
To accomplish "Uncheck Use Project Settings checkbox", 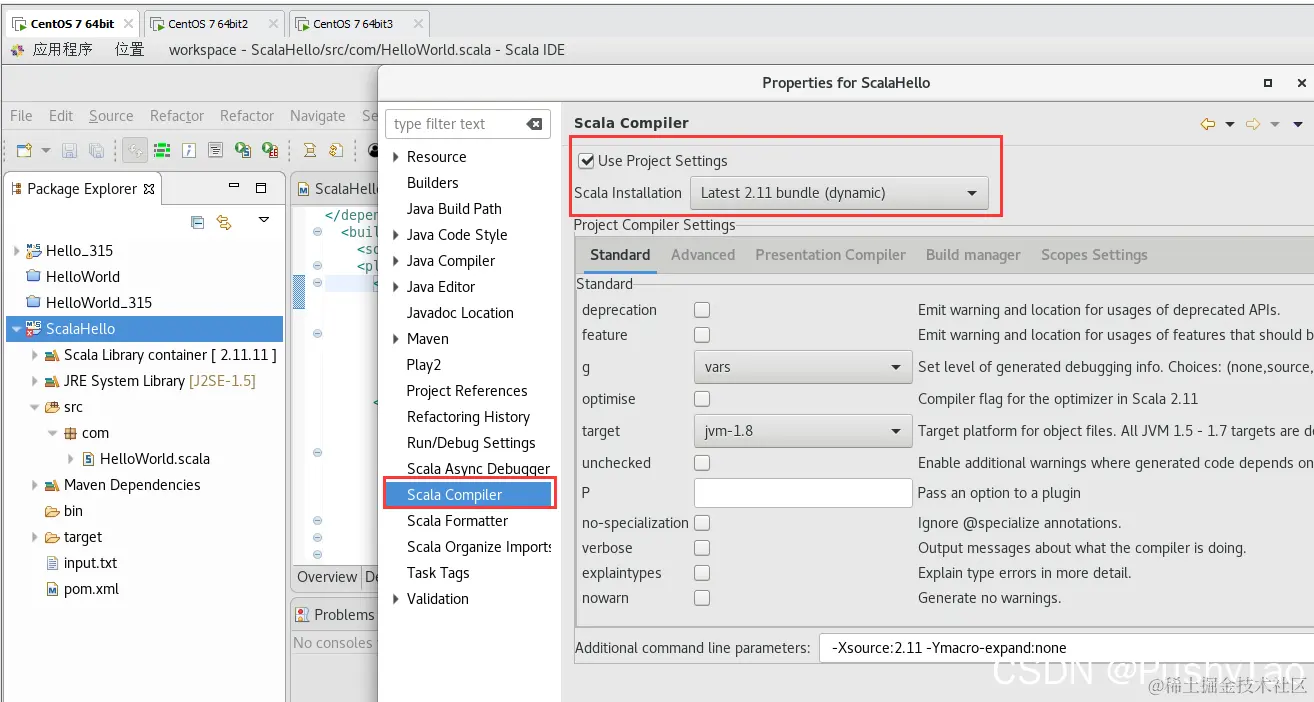I will click(586, 160).
